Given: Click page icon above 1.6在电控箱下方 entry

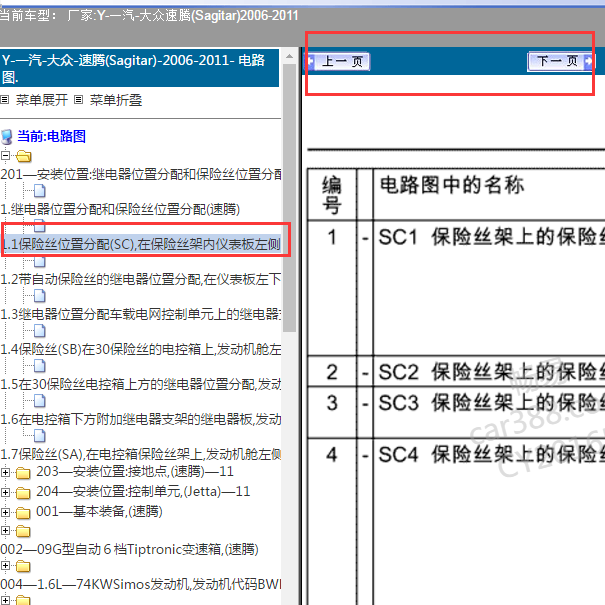Looking at the screenshot, I should [39, 401].
